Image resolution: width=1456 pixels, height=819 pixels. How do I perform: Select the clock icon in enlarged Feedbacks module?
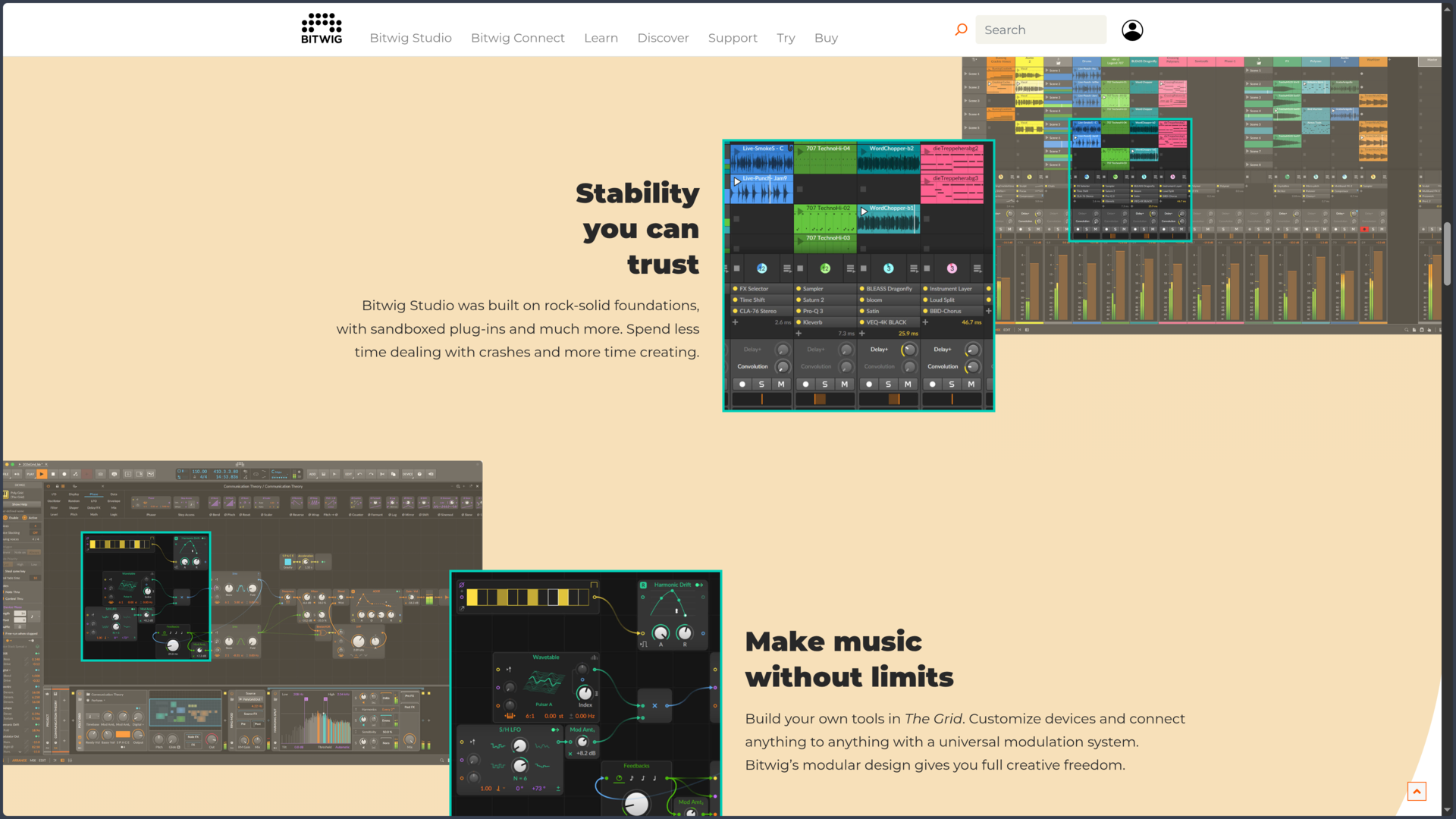click(619, 778)
